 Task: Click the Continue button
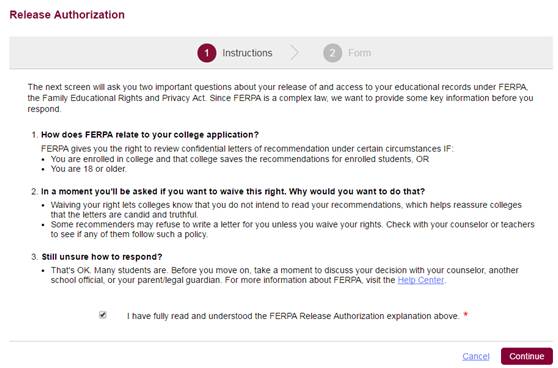(526, 356)
